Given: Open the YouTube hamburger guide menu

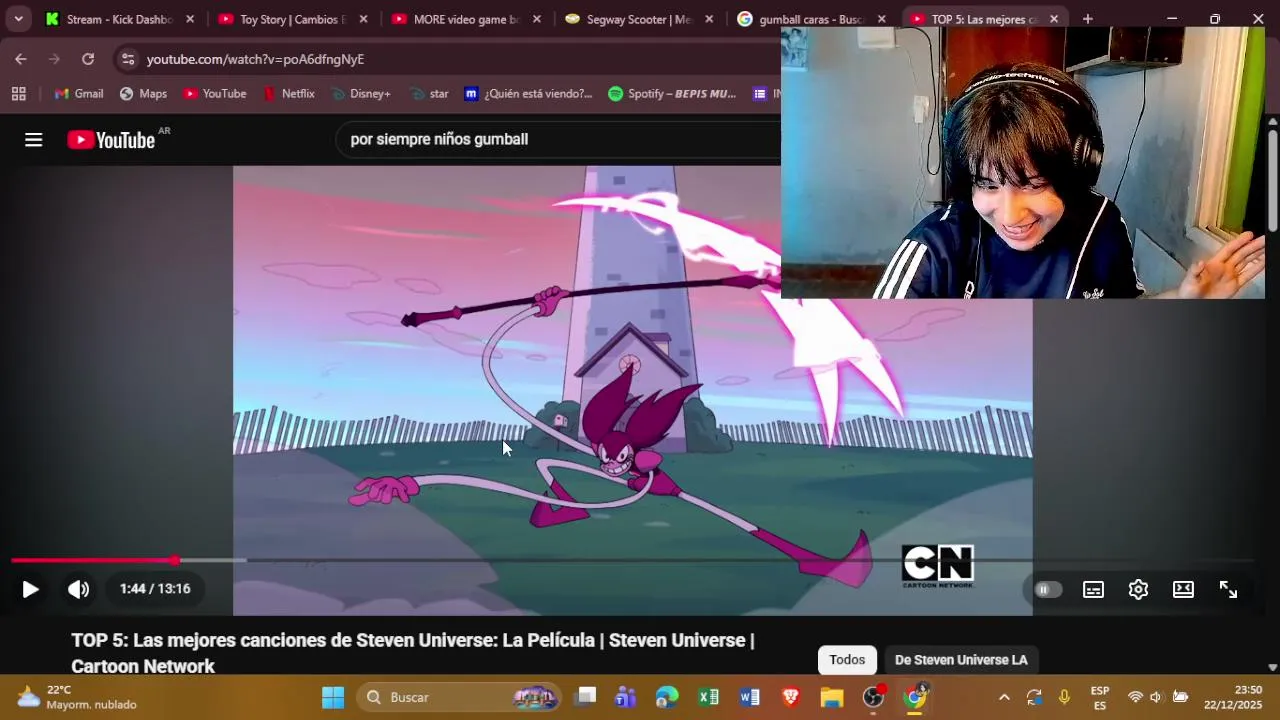Looking at the screenshot, I should click(x=34, y=140).
